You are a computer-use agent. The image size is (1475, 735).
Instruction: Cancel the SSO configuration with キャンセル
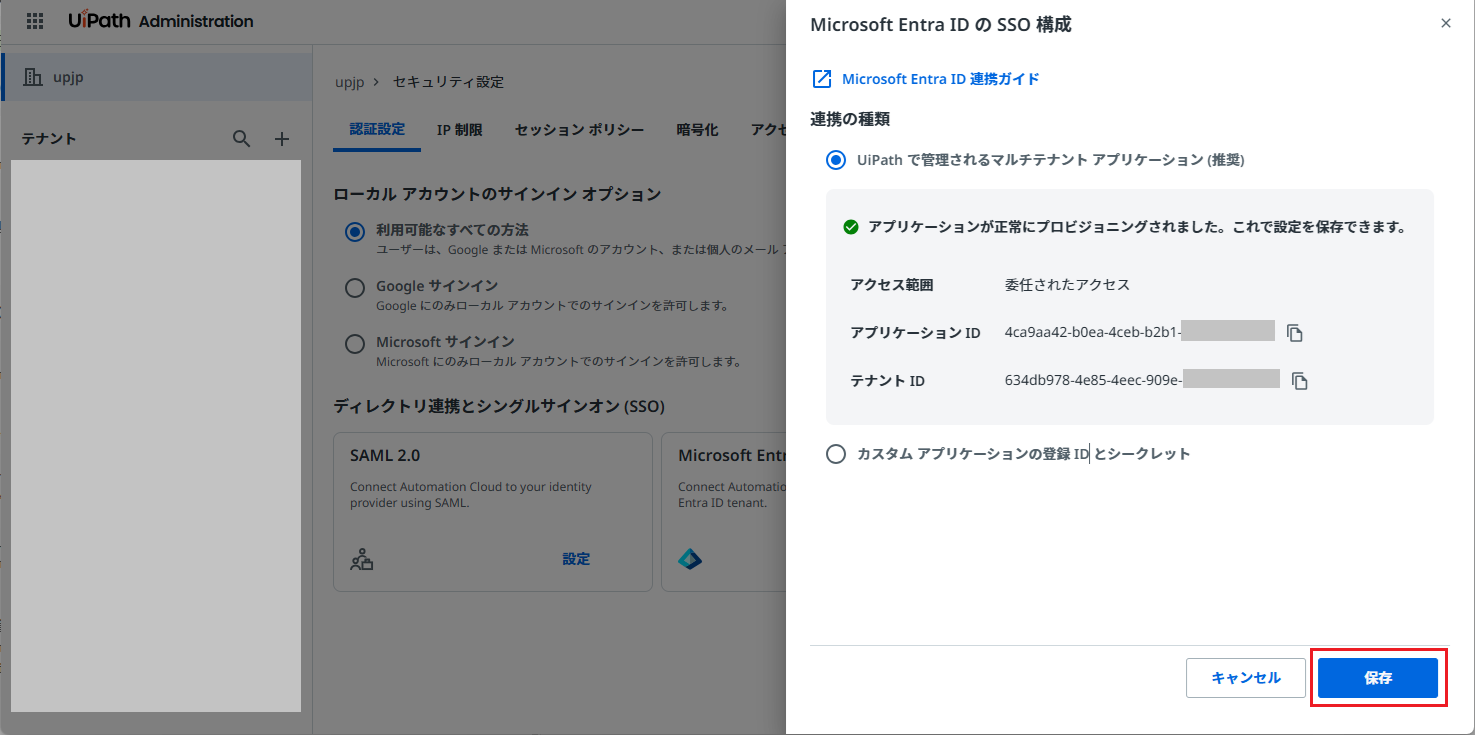1246,678
